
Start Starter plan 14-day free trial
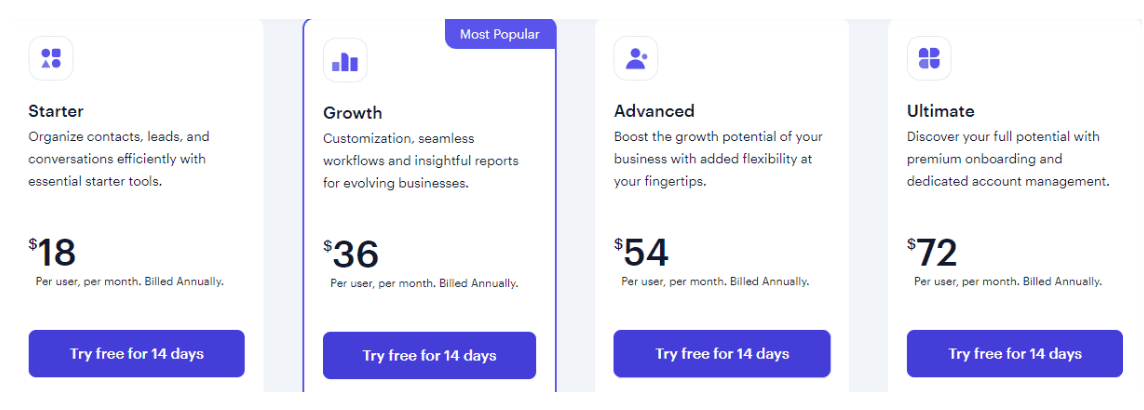136,354
